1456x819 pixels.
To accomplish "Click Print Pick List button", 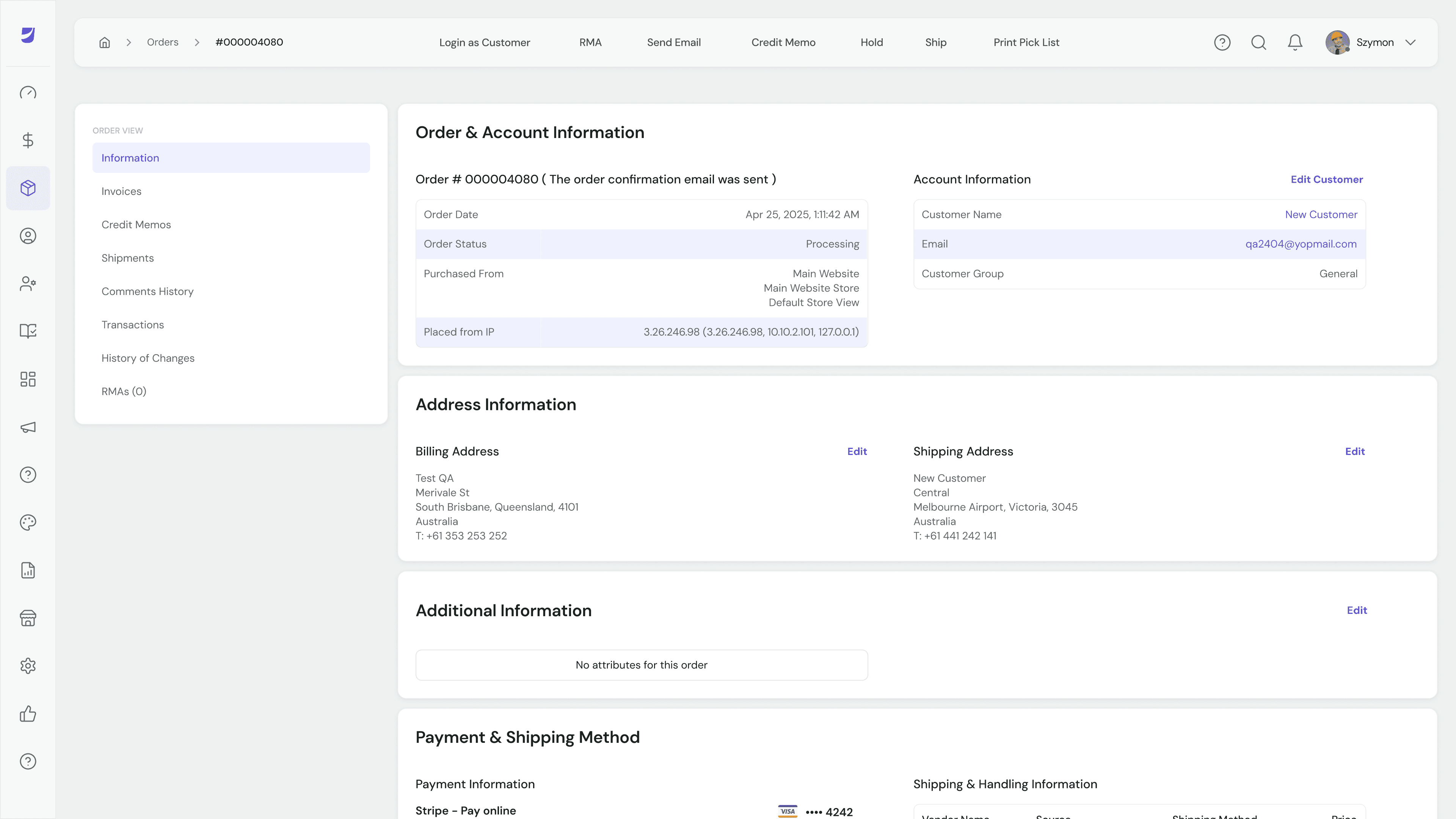I will pyautogui.click(x=1026, y=42).
